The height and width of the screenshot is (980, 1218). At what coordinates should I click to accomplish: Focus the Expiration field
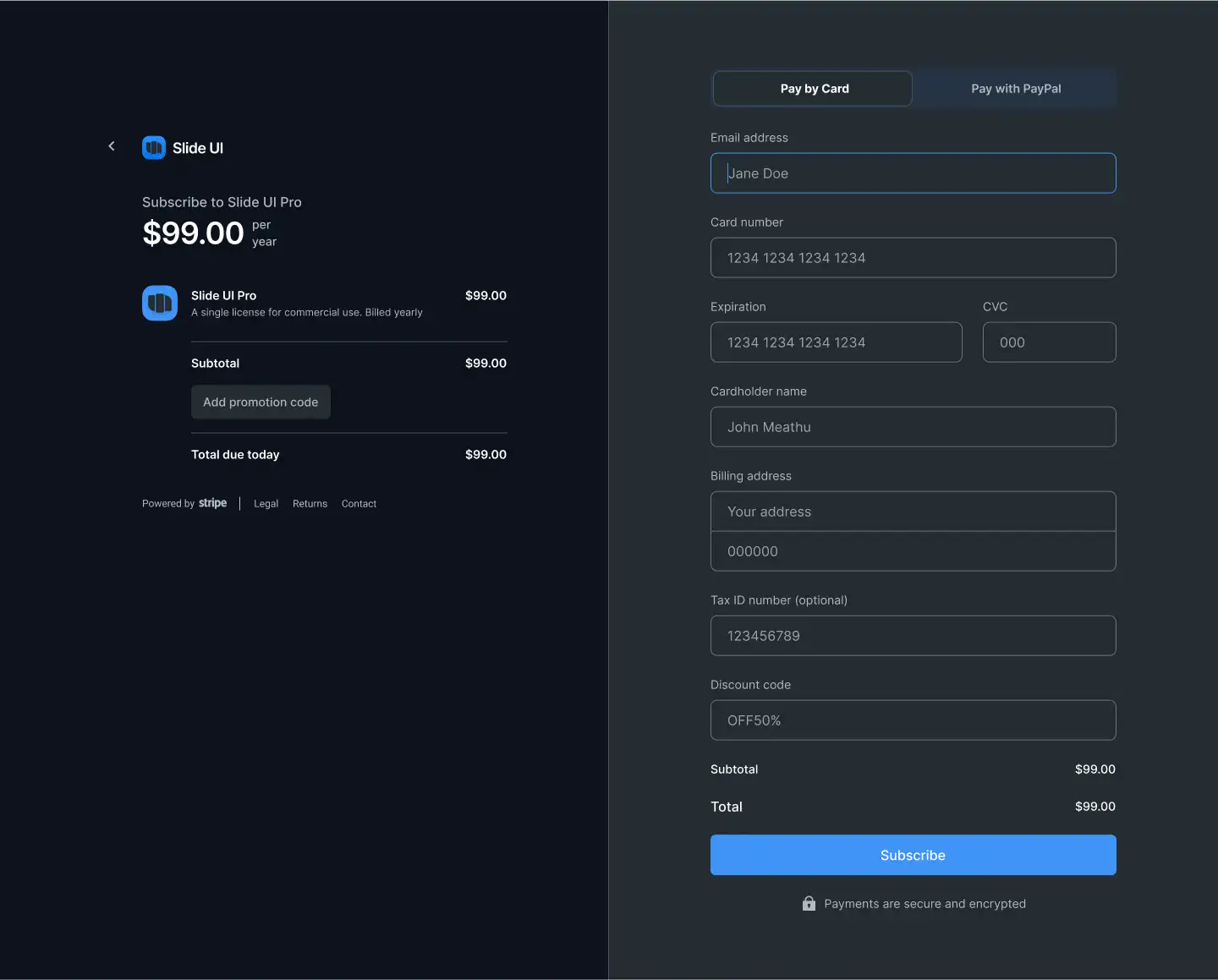pyautogui.click(x=837, y=342)
